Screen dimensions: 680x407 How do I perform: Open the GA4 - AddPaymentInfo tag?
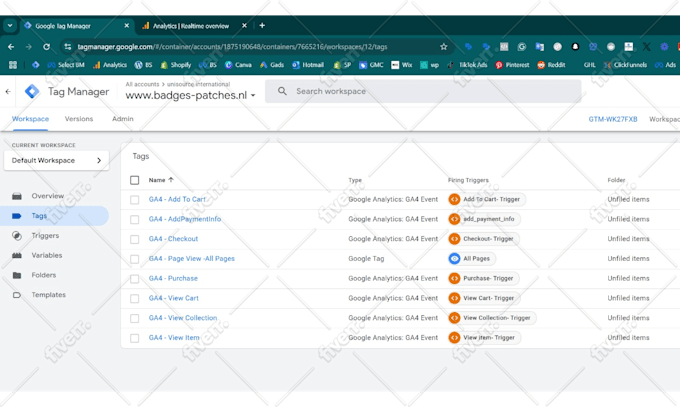[185, 219]
